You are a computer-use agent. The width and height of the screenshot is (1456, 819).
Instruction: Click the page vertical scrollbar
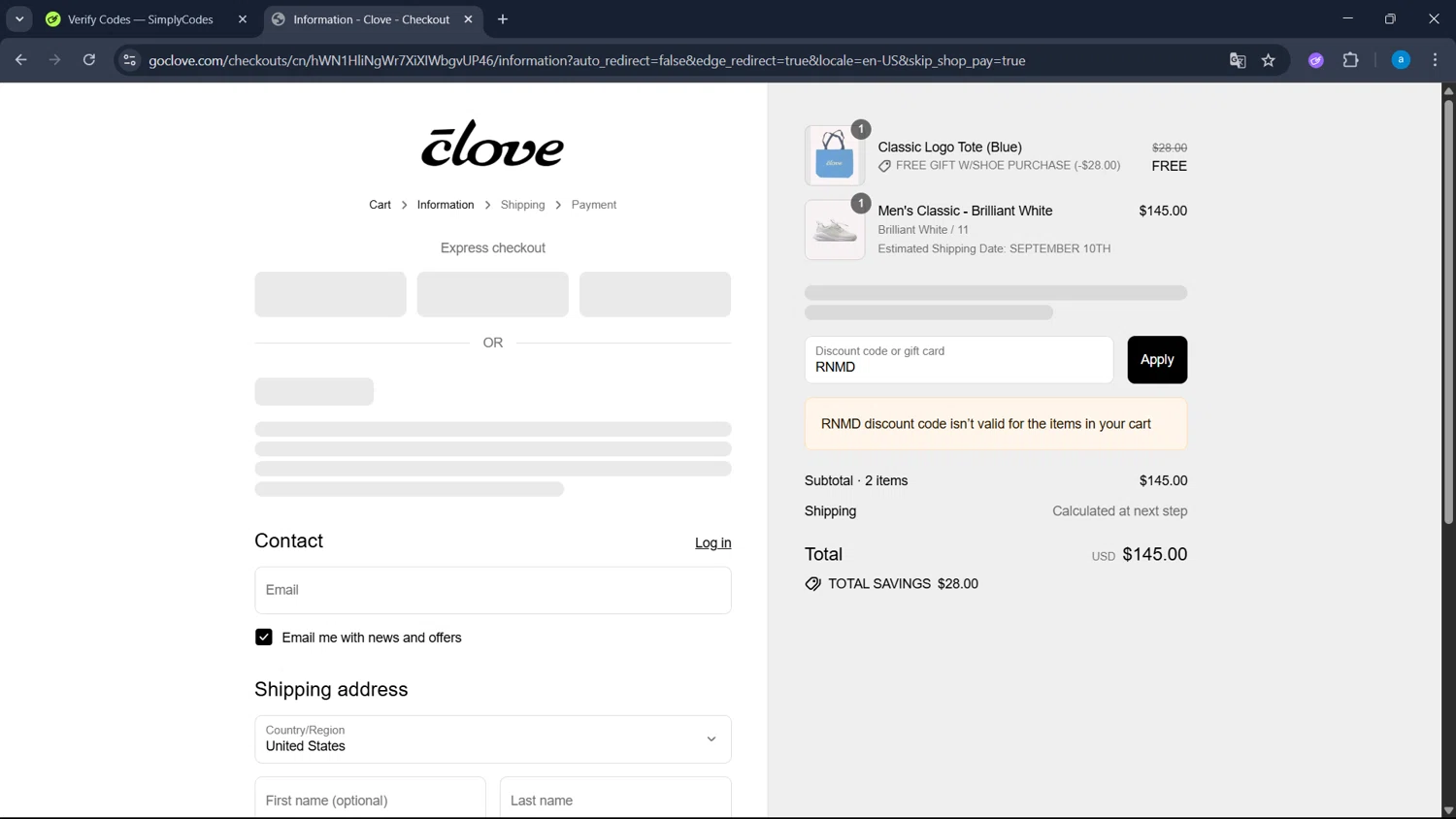(1448, 311)
